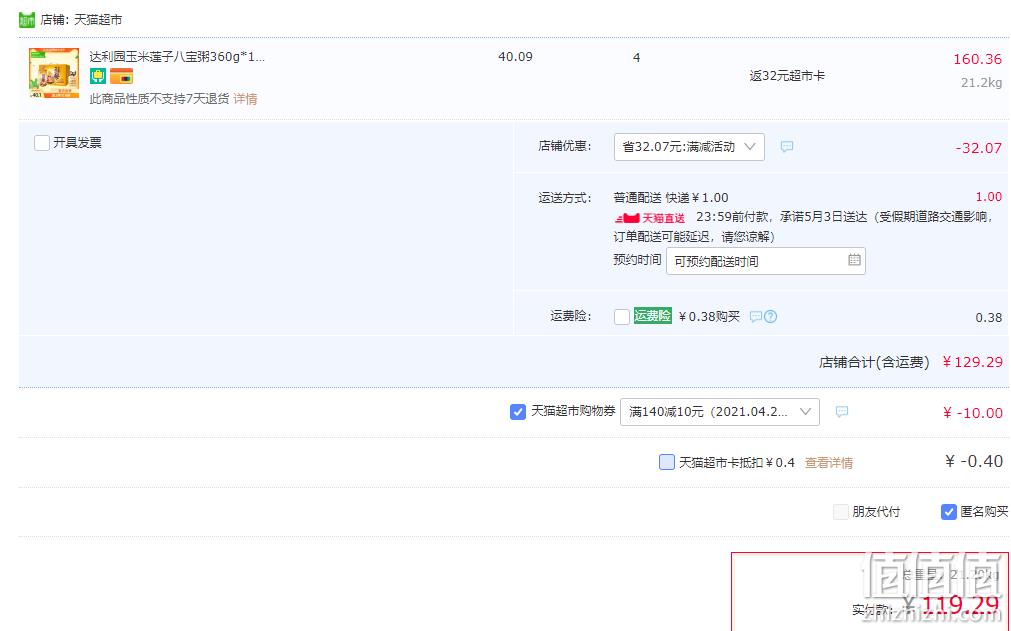Image resolution: width=1011 pixels, height=631 pixels.
Task: Click the 查看详情 link
Action: pyautogui.click(x=829, y=463)
